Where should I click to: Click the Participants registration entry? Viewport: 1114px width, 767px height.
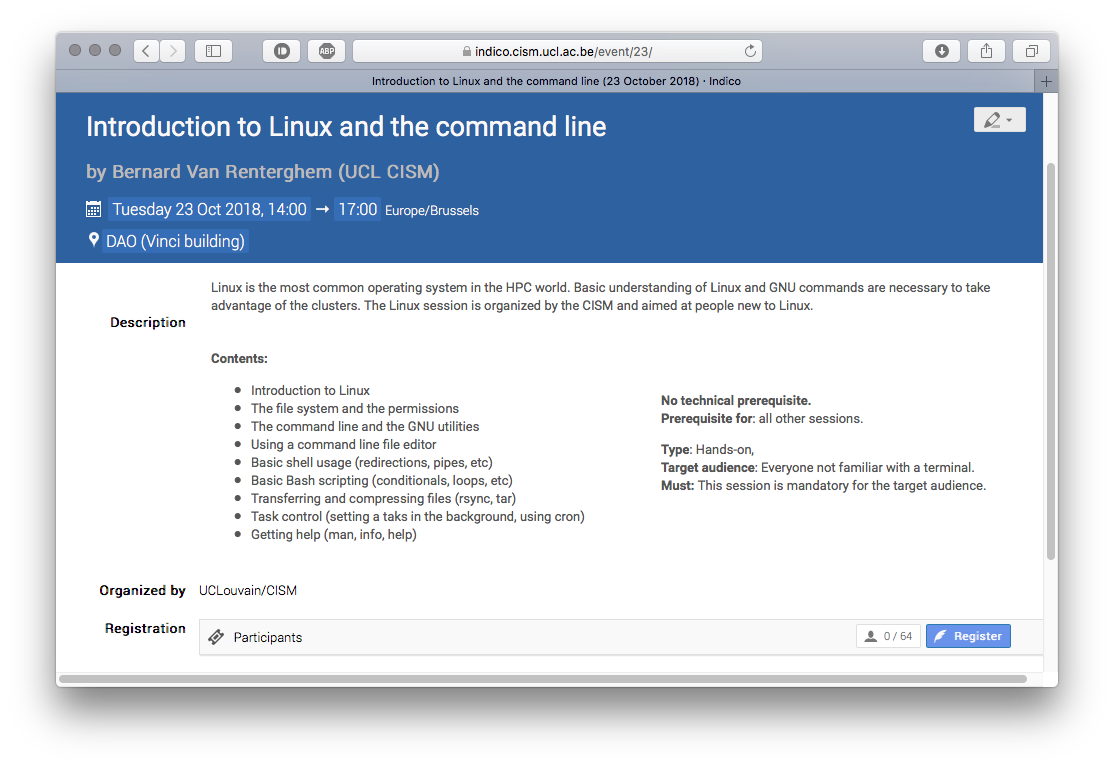tap(267, 637)
